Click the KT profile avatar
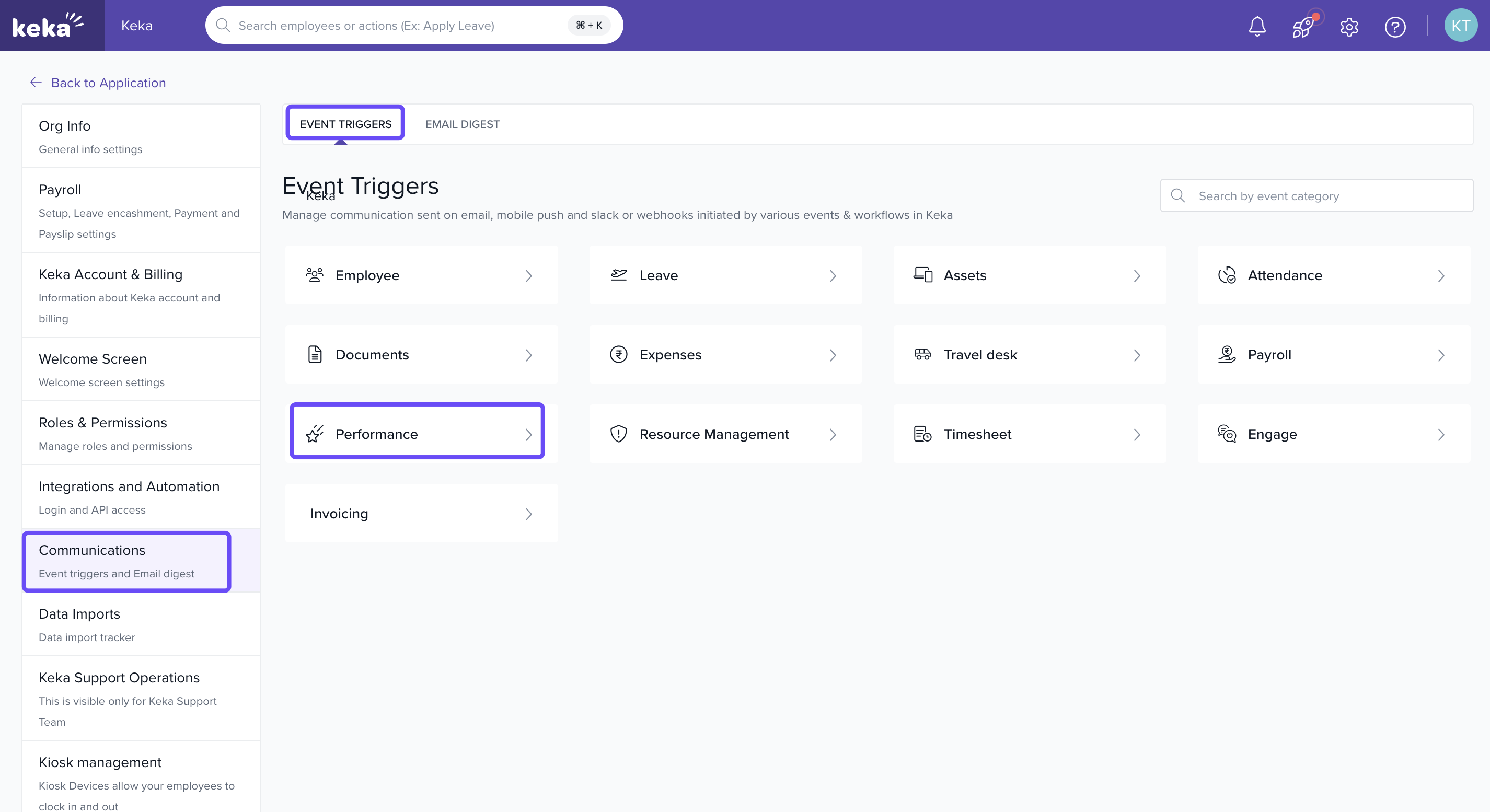The height and width of the screenshot is (812, 1490). 1460,26
